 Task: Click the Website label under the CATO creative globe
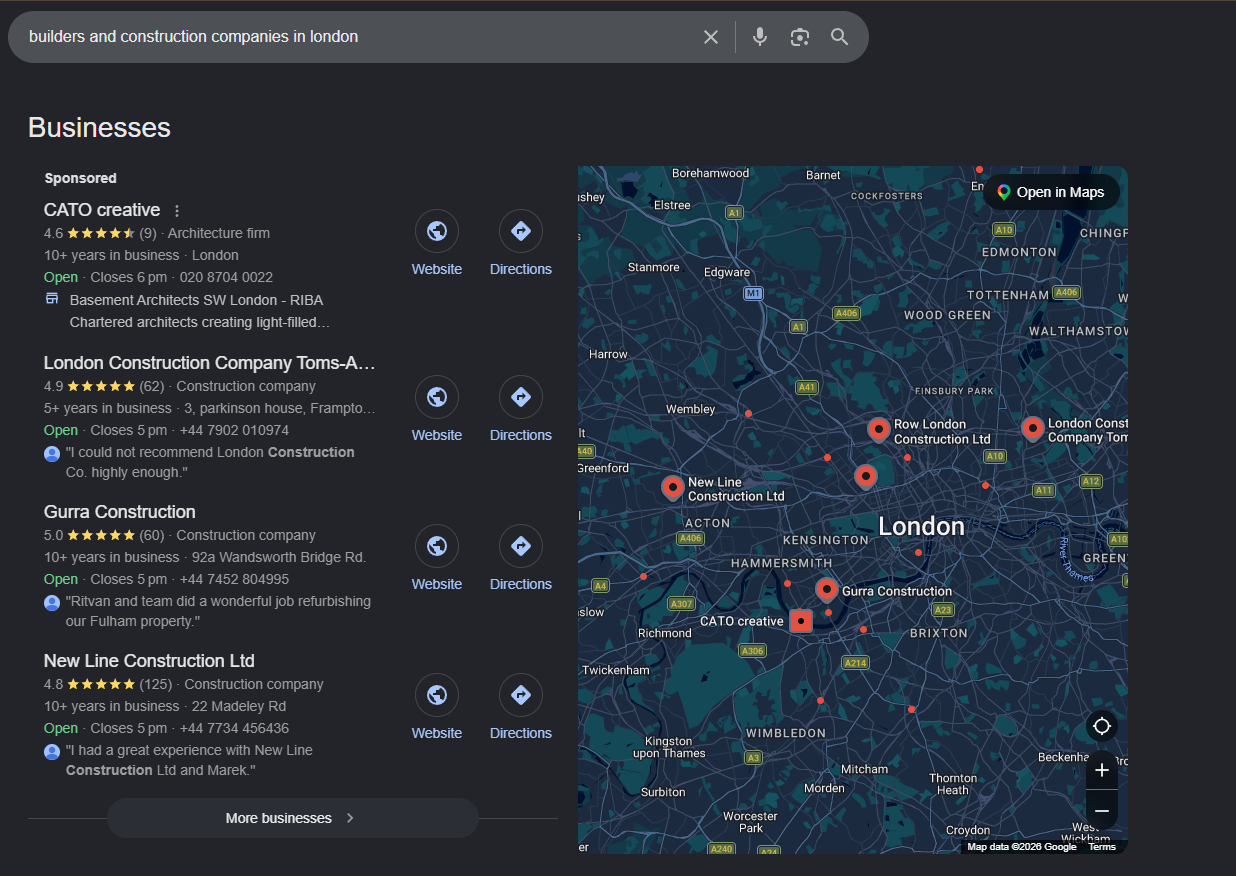click(437, 269)
